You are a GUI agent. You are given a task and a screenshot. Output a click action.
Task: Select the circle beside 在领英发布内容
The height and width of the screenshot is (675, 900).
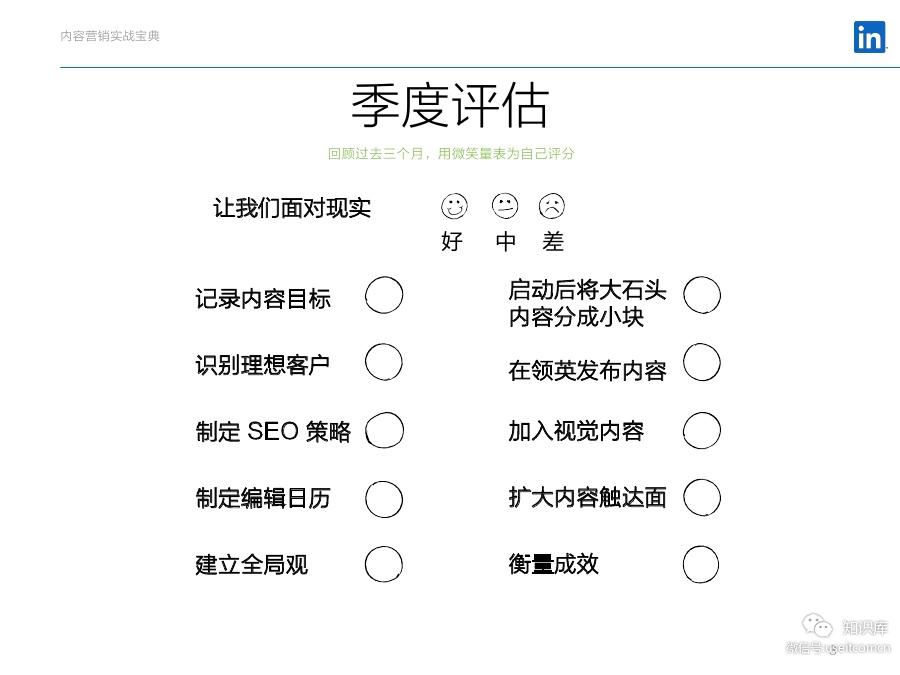click(702, 363)
